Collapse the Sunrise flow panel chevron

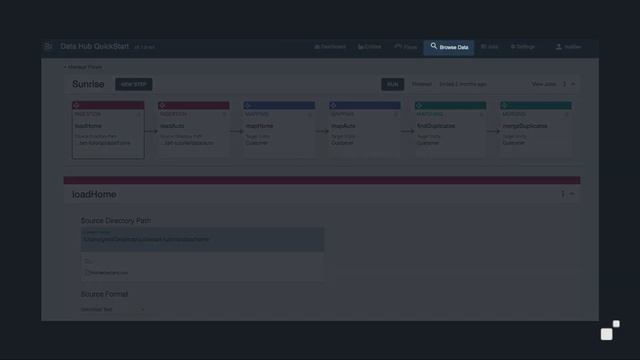point(573,84)
